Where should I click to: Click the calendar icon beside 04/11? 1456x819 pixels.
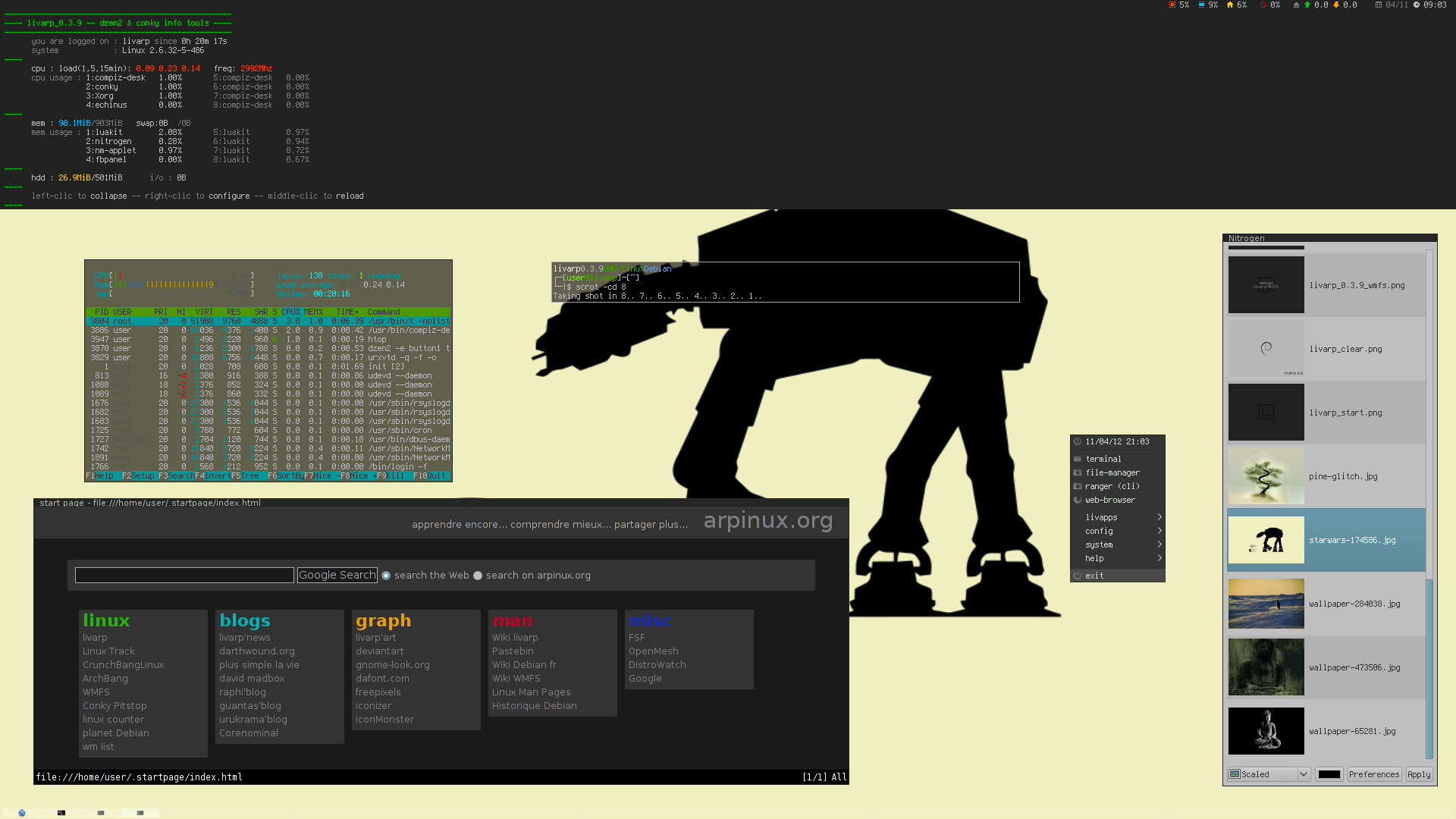[x=1379, y=5]
